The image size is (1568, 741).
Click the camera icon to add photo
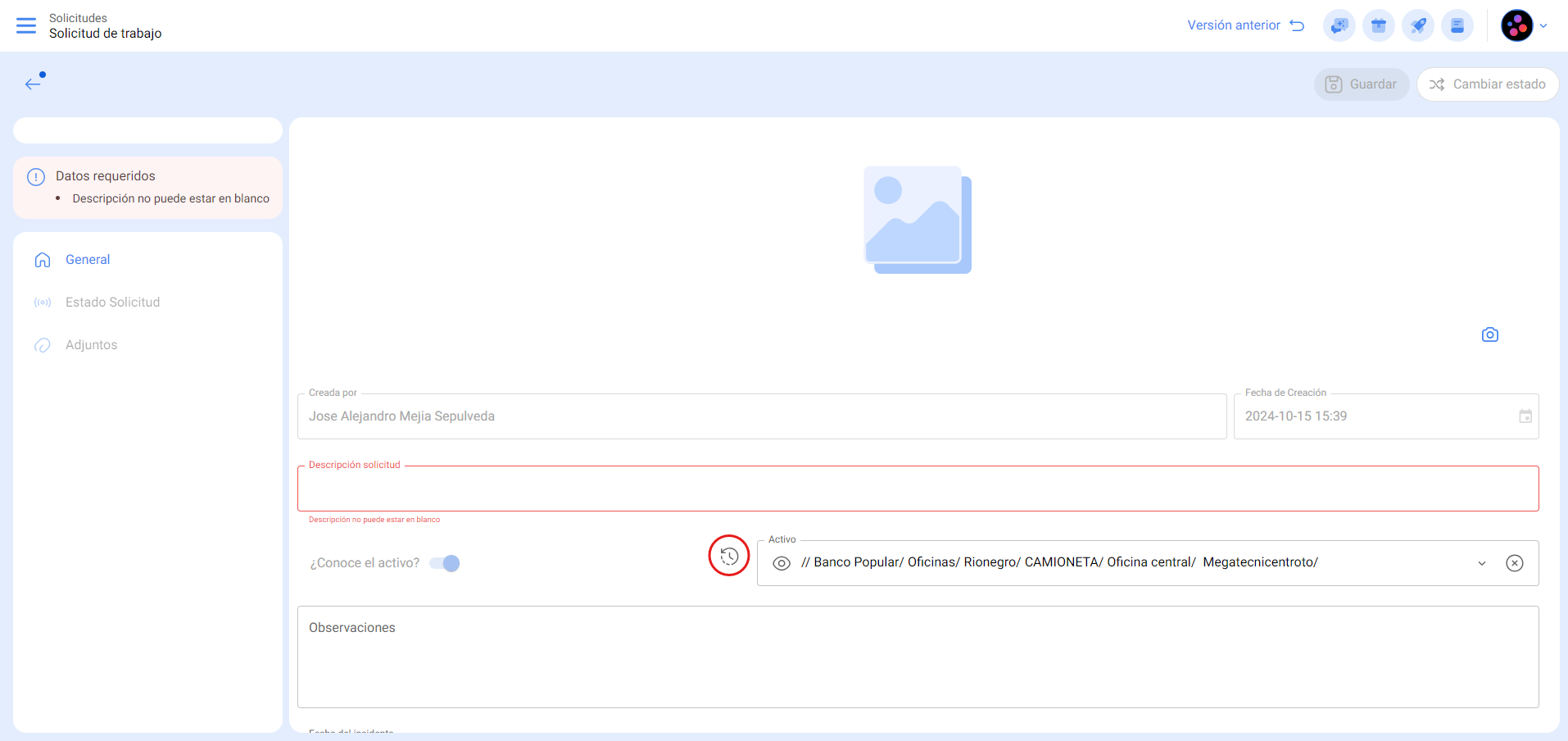click(x=1489, y=334)
